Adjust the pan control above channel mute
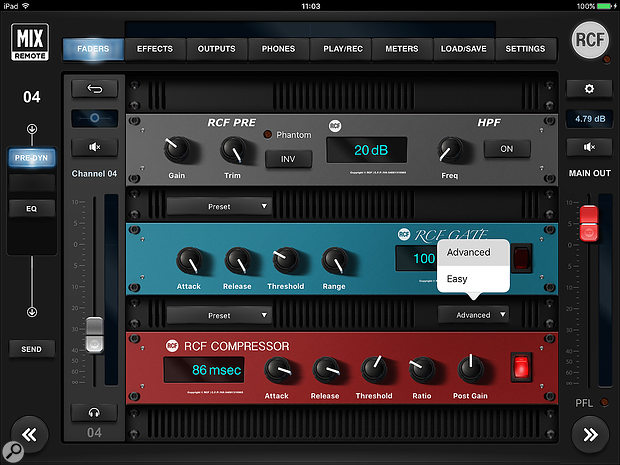Viewport: 620px width, 465px height. [95, 118]
